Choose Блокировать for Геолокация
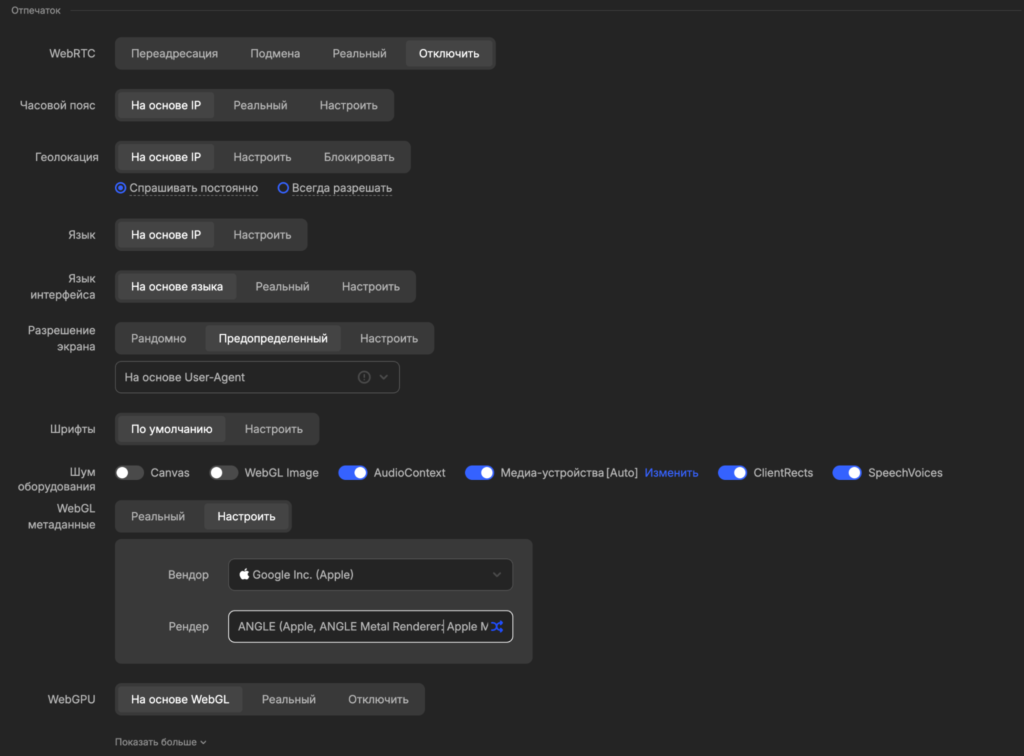1024x756 pixels. pos(359,157)
